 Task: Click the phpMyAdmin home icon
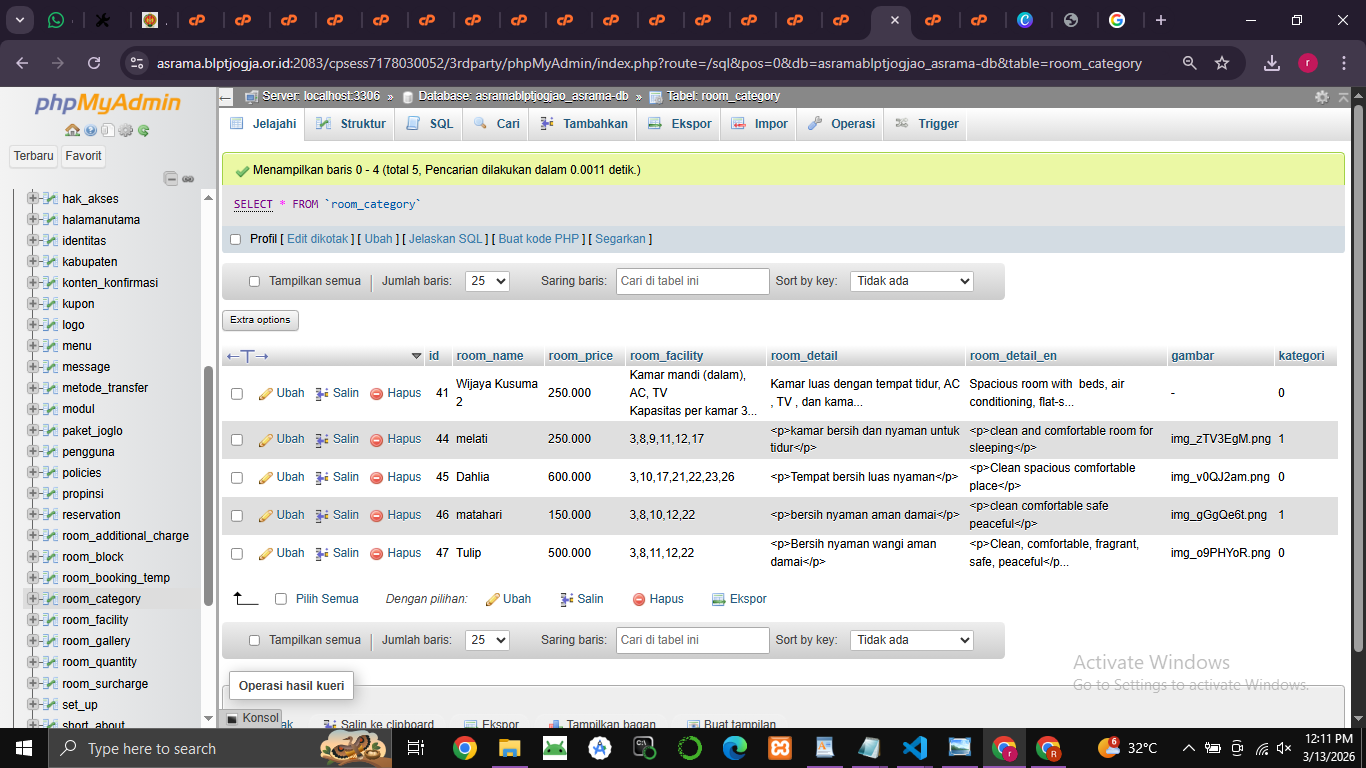pyautogui.click(x=72, y=130)
